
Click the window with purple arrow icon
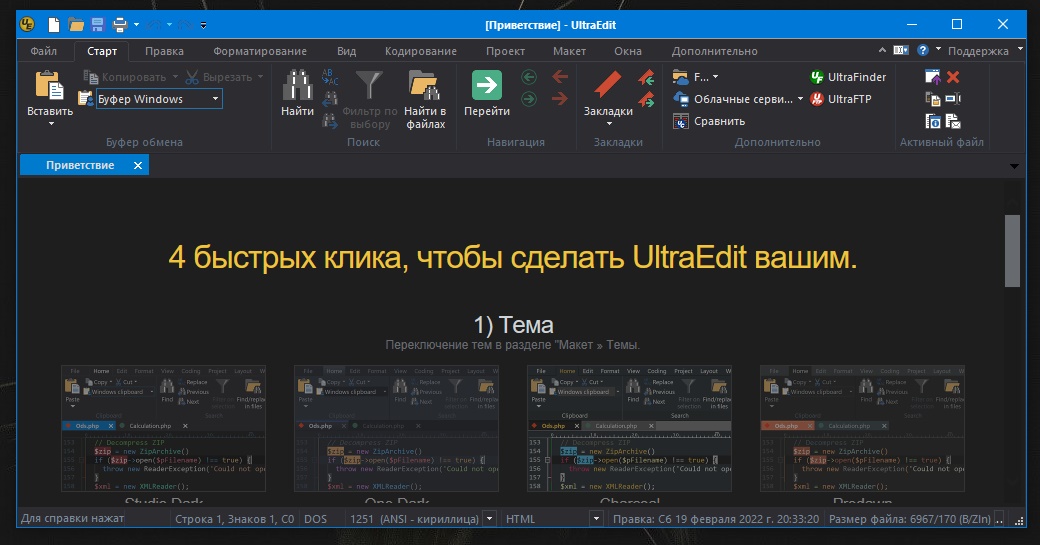tap(933, 77)
